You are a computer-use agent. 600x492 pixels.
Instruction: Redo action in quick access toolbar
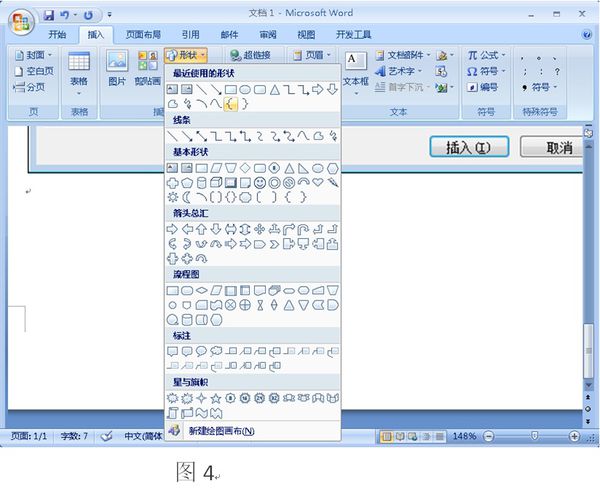(88, 15)
